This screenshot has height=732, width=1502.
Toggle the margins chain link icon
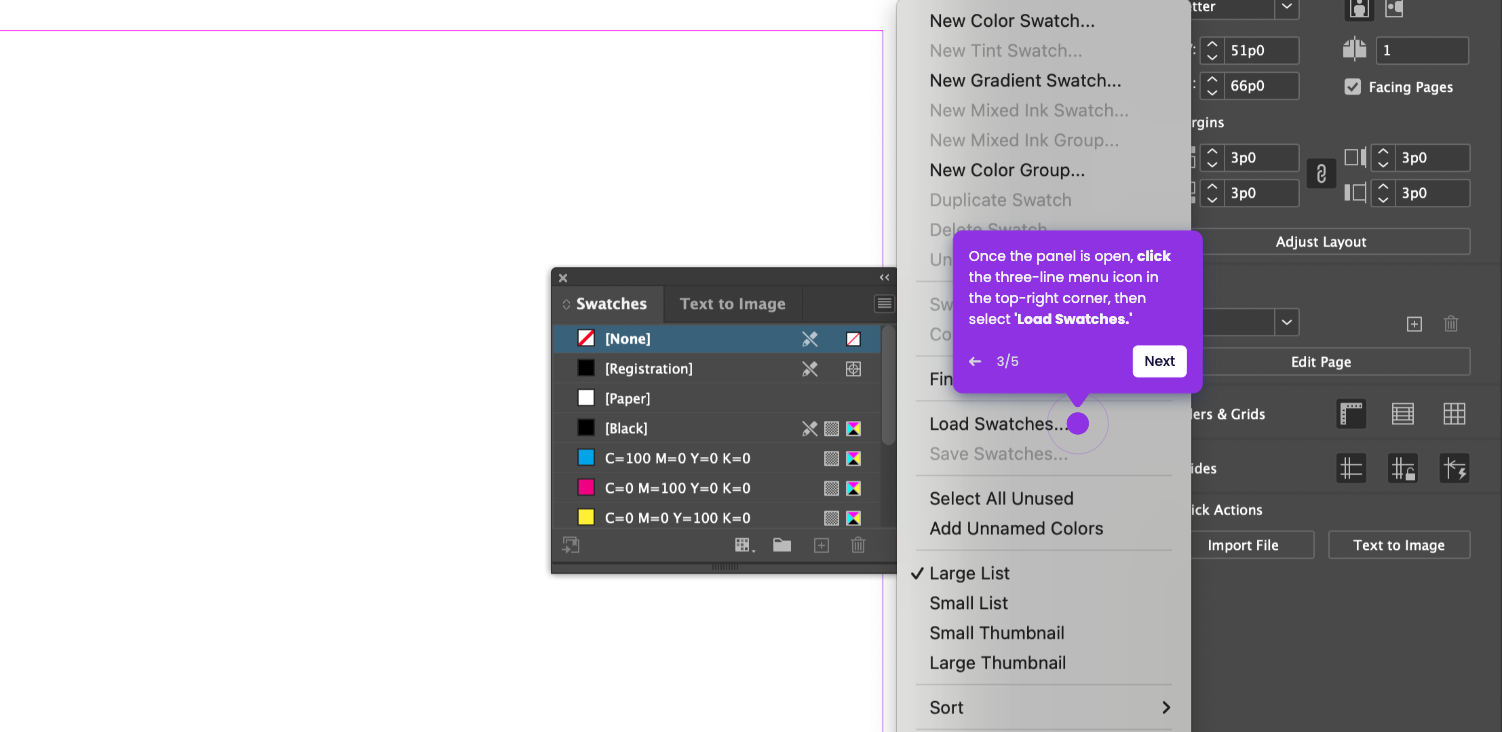click(x=1320, y=174)
